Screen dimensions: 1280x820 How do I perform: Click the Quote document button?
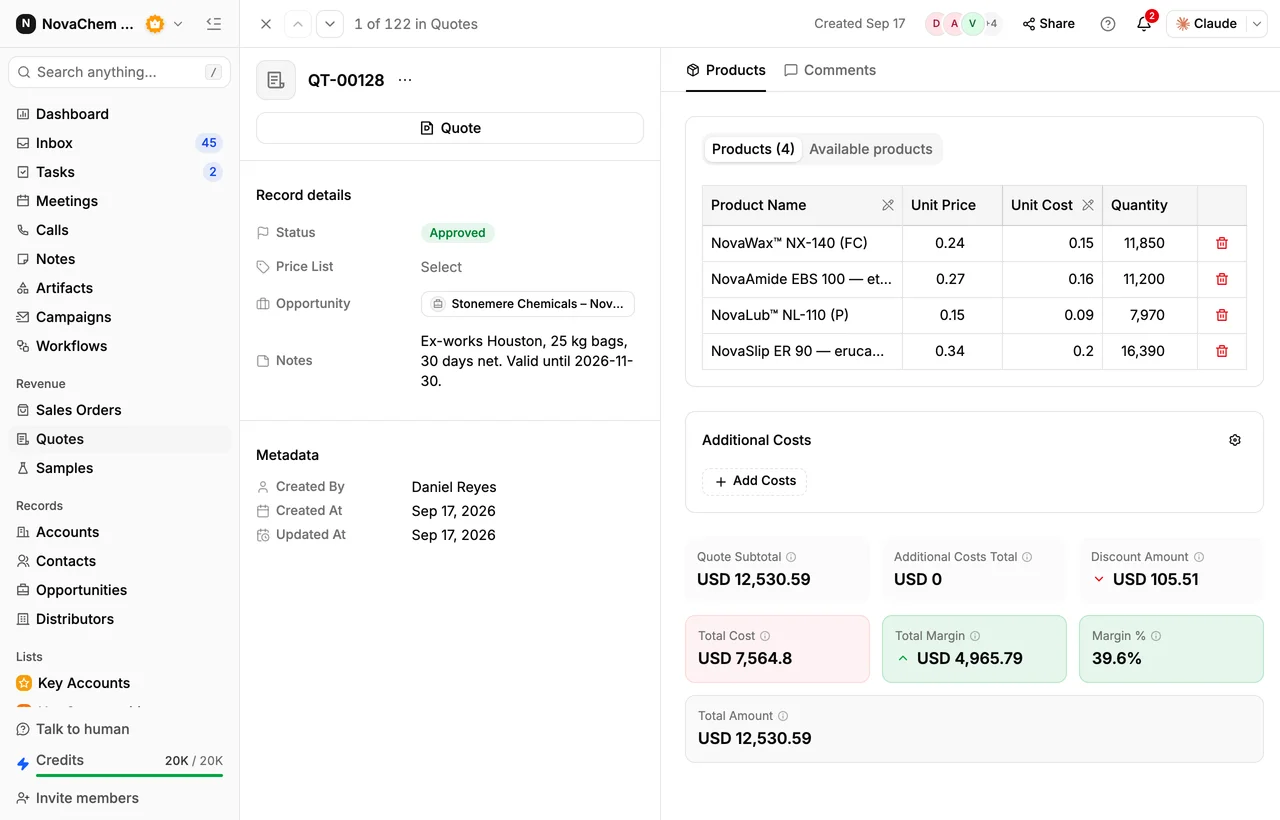pos(450,128)
